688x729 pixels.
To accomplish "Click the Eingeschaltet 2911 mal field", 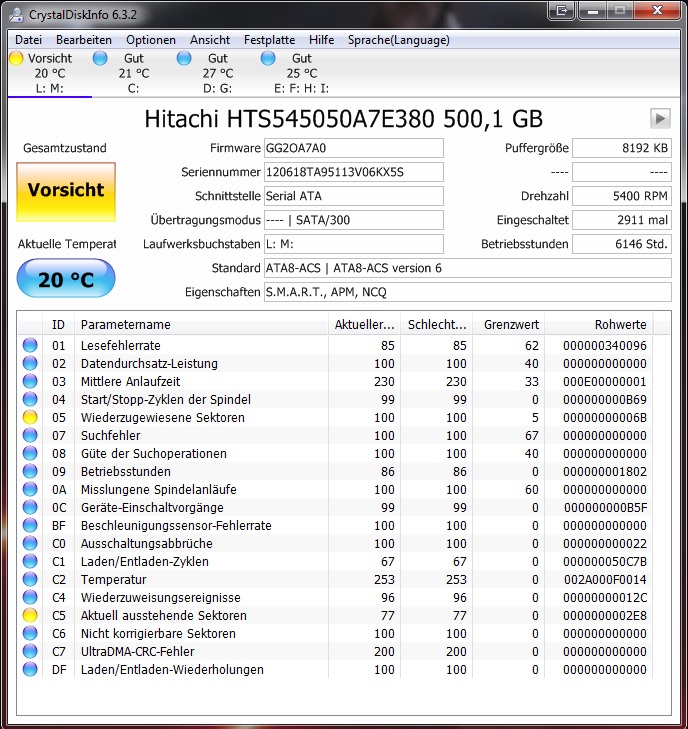I will click(622, 220).
